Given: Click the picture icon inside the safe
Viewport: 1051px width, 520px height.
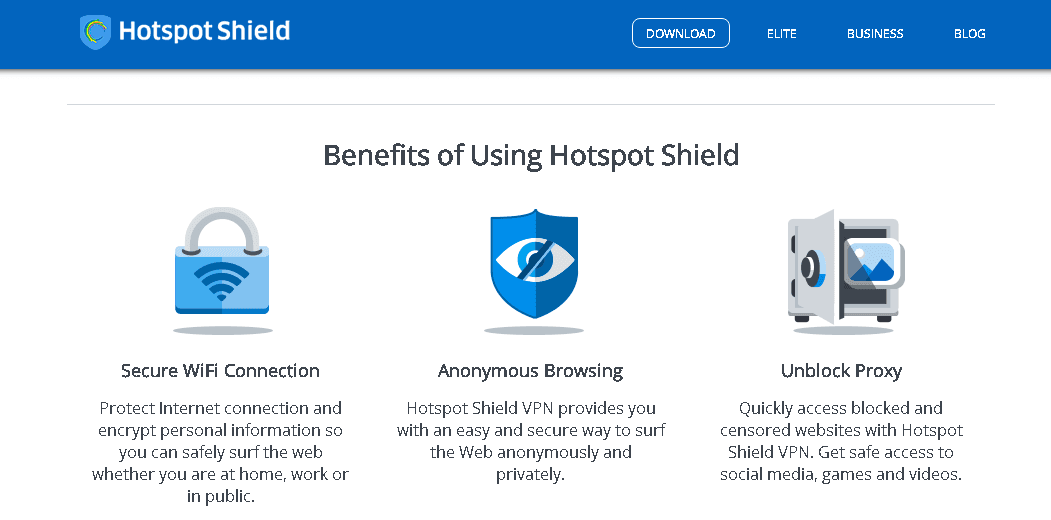Looking at the screenshot, I should 871,262.
